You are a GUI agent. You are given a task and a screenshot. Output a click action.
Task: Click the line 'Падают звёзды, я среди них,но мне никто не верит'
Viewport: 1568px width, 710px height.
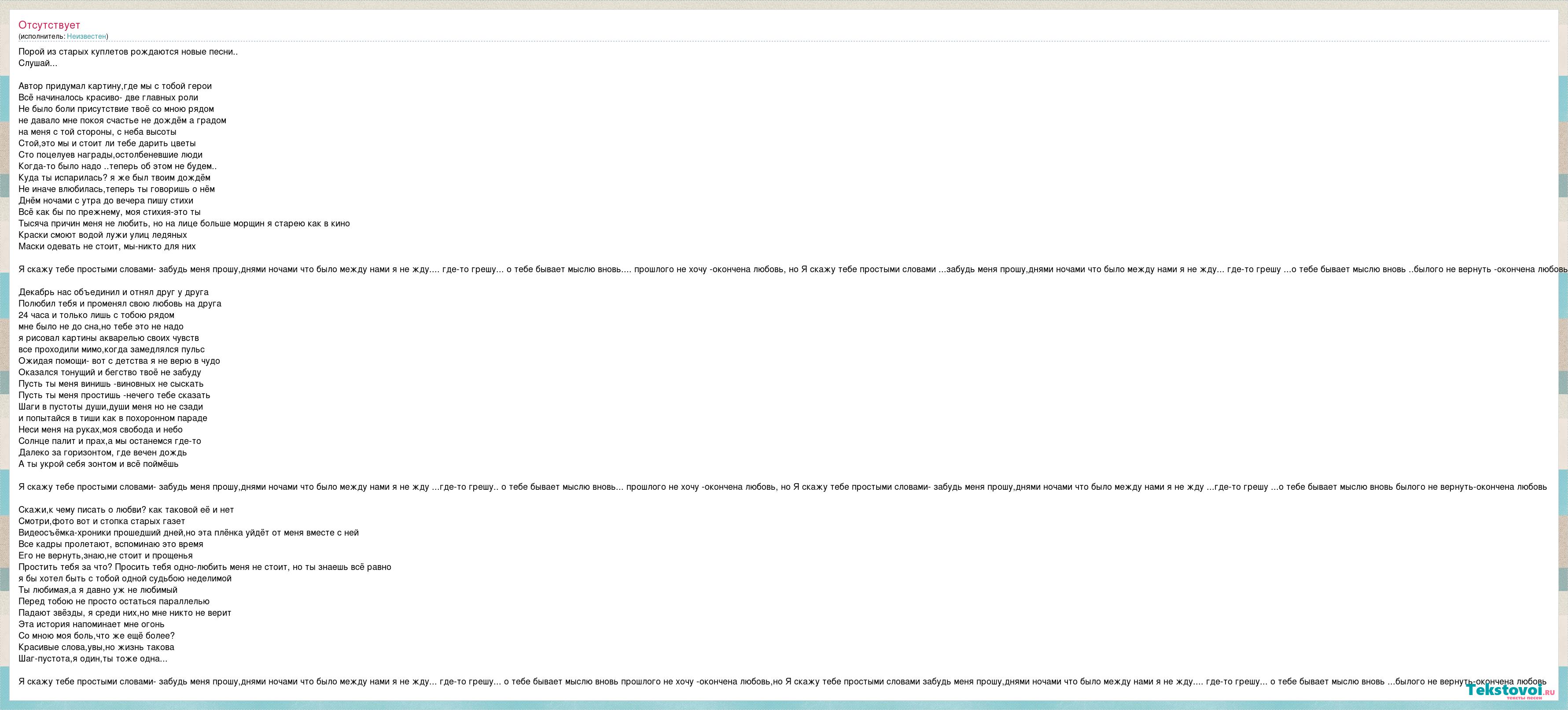point(125,613)
